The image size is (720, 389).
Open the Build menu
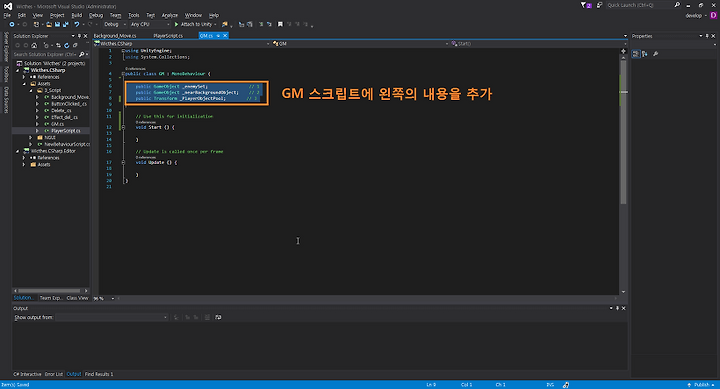coord(76,15)
